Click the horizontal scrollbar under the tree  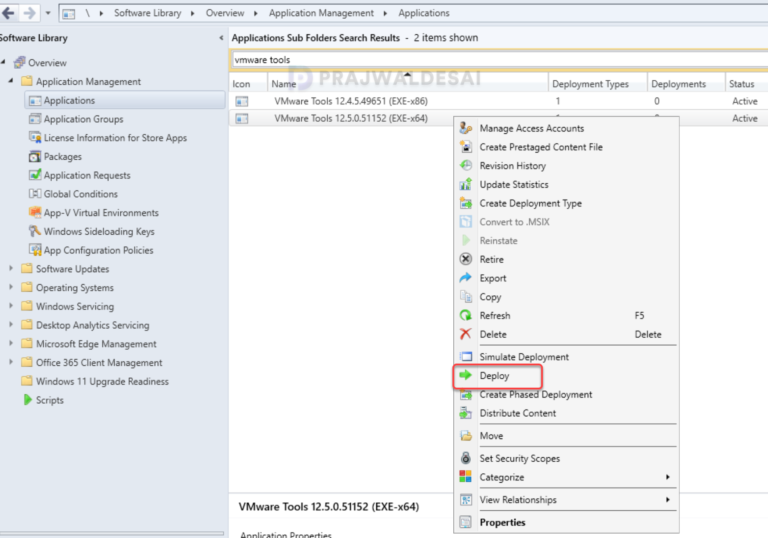[112, 534]
